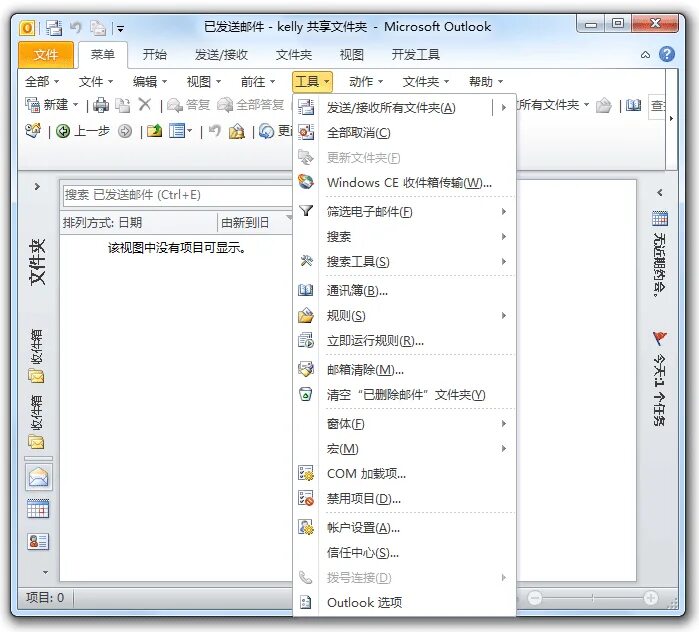The height and width of the screenshot is (632, 699).
Task: Choose 全部取消(C) in Tools menu
Action: [x=404, y=132]
